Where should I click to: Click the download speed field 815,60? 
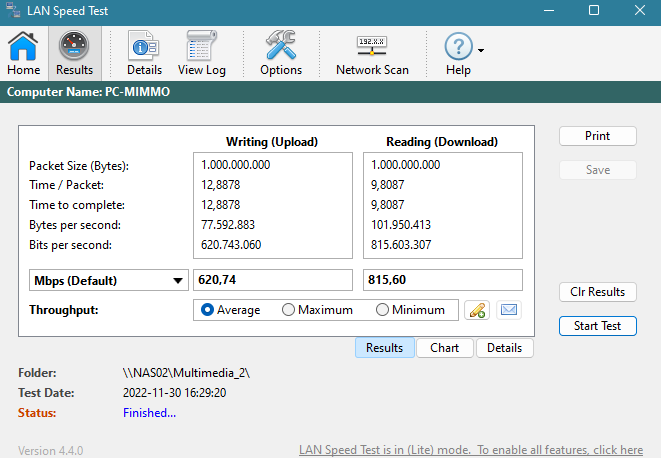click(x=443, y=280)
